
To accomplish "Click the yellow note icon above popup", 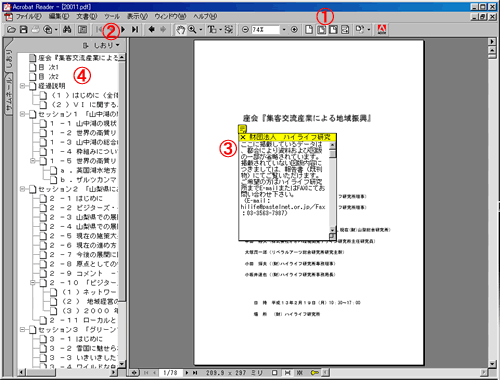I will point(243,129).
